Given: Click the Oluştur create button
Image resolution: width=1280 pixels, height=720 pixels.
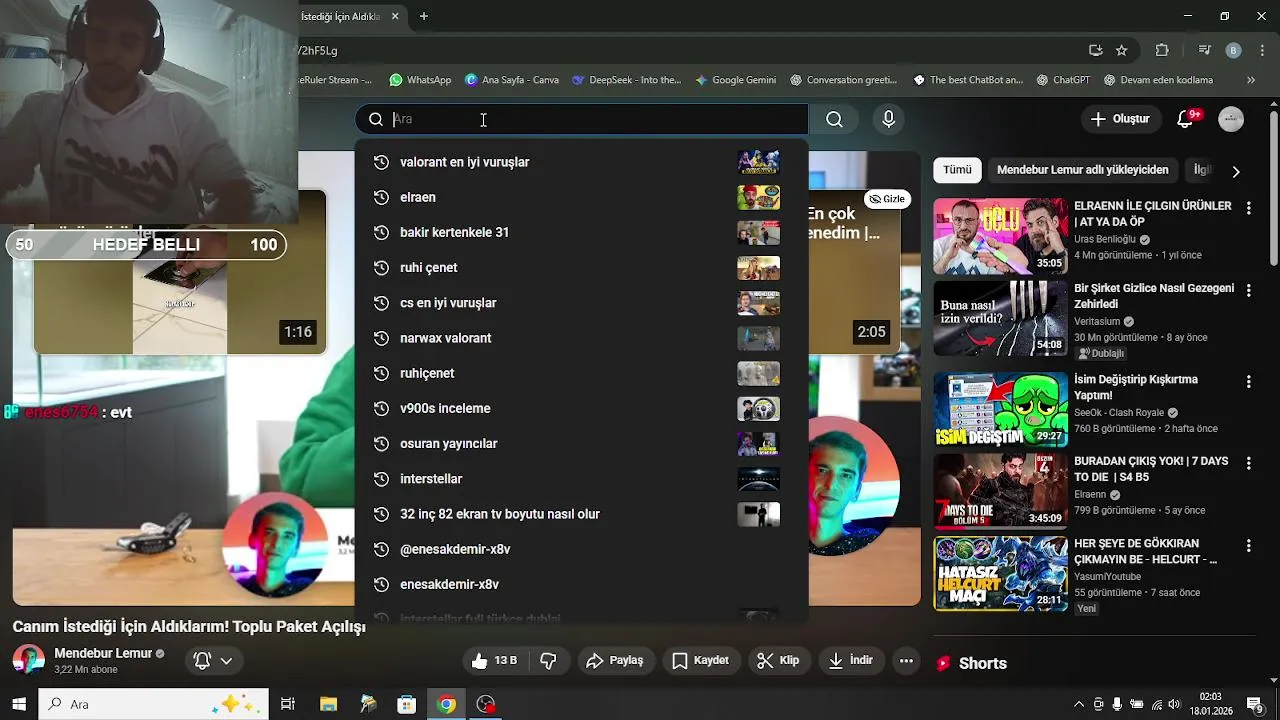Looking at the screenshot, I should click(x=1120, y=119).
